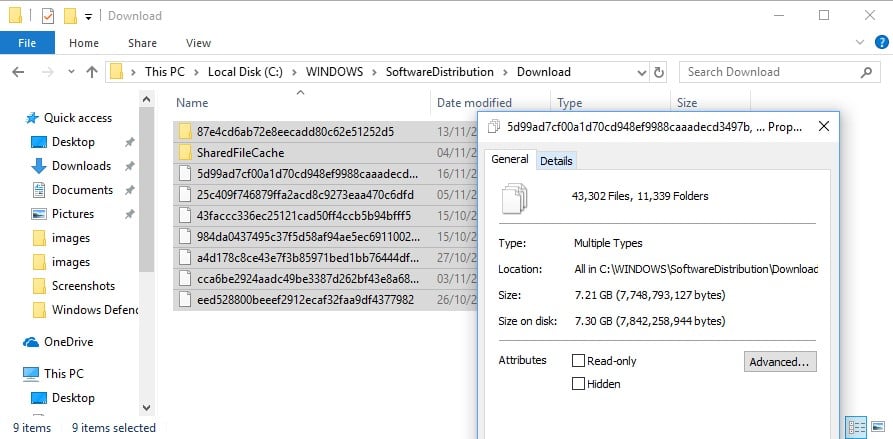The image size is (893, 439).
Task: Click the OneDrive cloud icon
Action: pyautogui.click(x=31, y=342)
